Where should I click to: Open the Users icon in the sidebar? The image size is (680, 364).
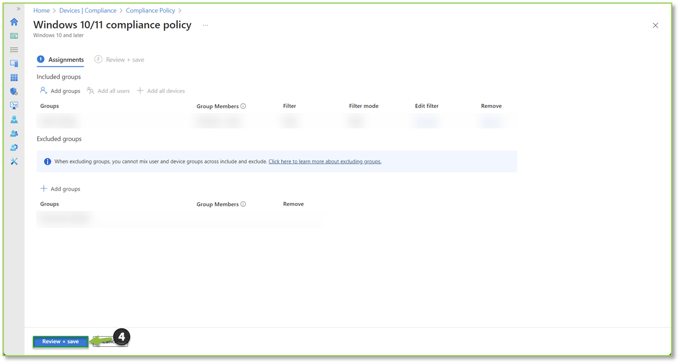pos(14,119)
